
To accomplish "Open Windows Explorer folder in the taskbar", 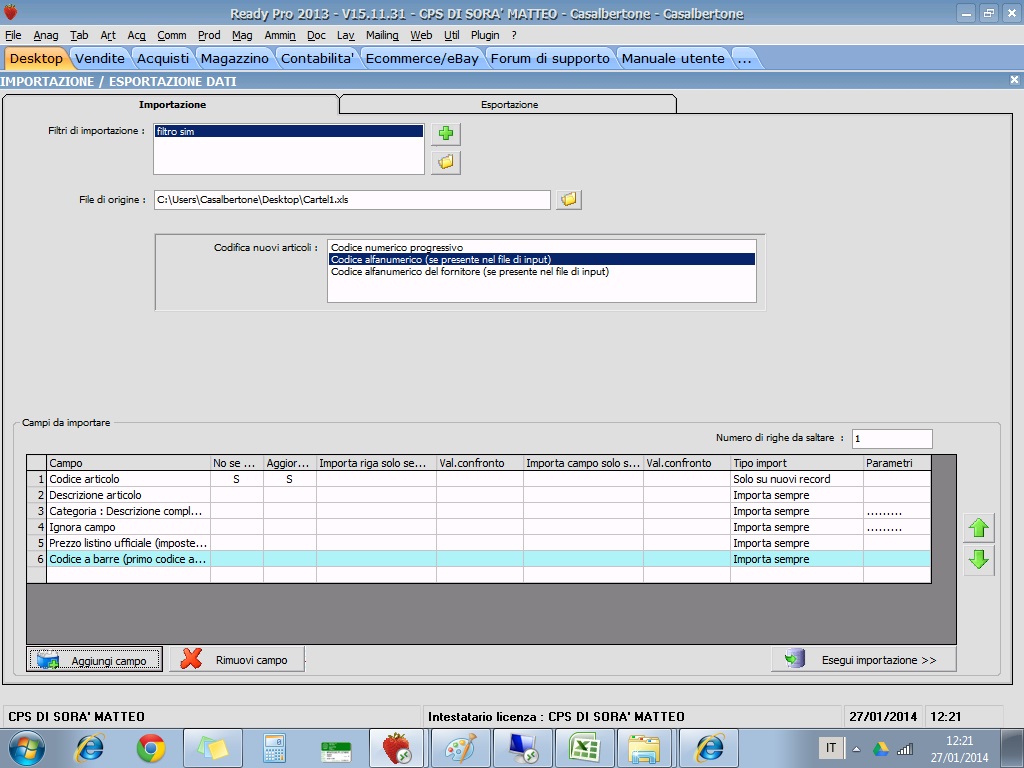I will pyautogui.click(x=645, y=748).
